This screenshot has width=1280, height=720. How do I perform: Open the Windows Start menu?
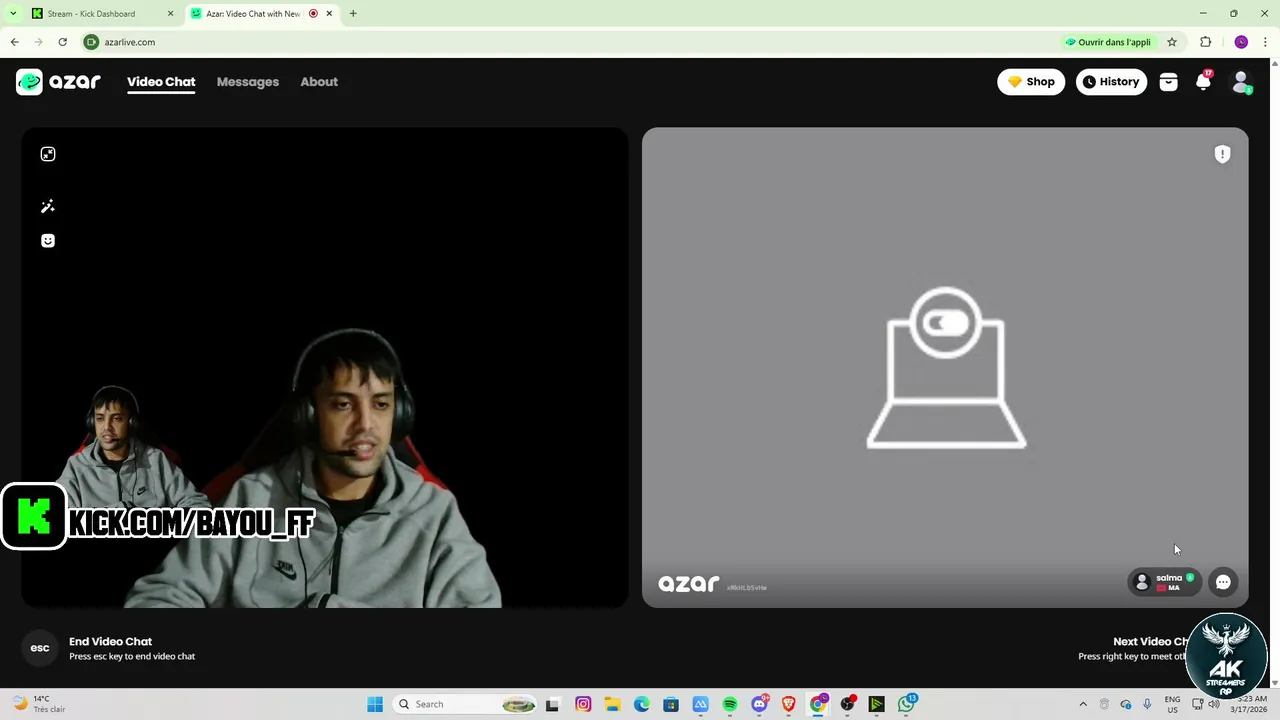click(x=375, y=704)
